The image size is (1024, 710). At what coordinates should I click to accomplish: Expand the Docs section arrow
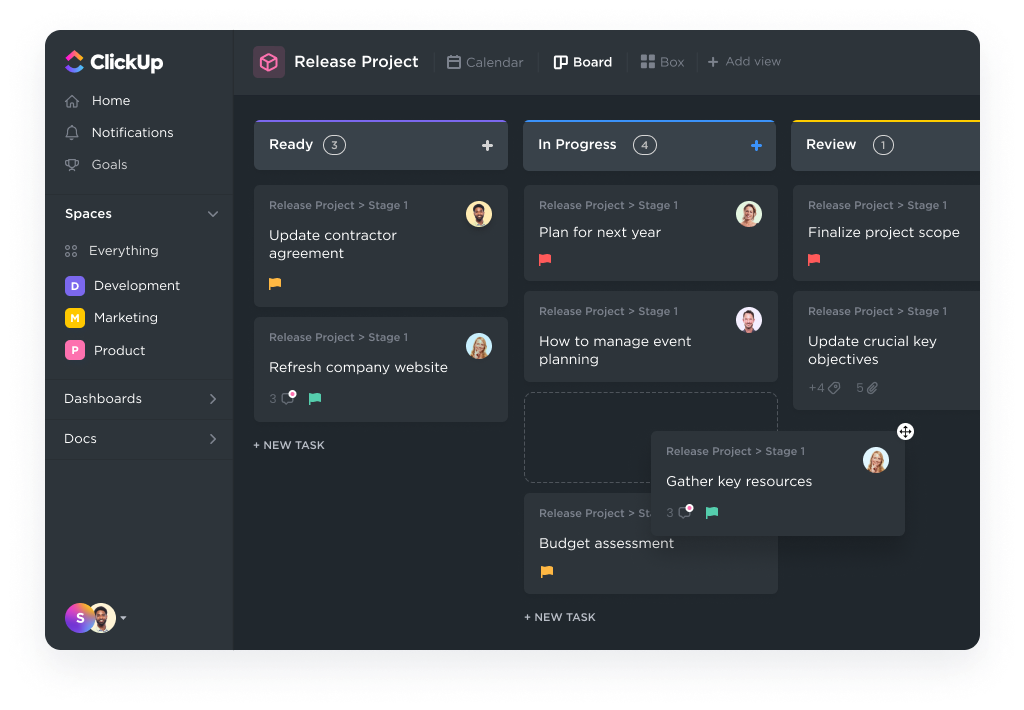click(213, 439)
